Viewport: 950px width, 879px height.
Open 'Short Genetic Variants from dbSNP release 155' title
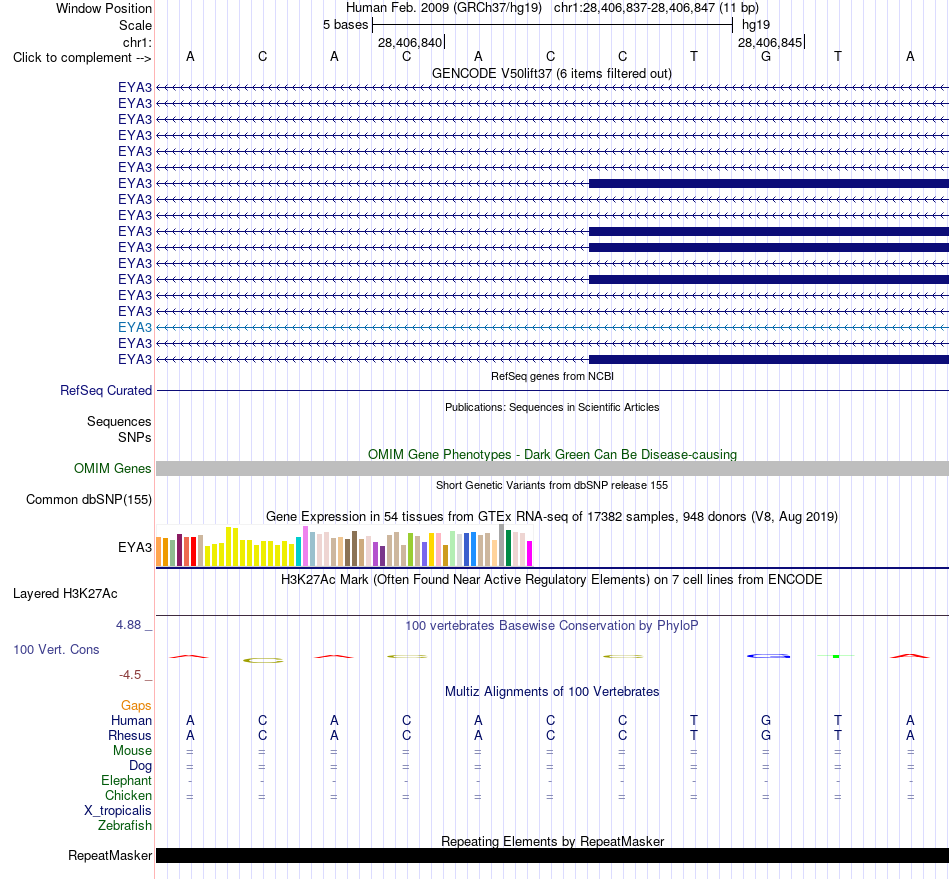coord(552,485)
